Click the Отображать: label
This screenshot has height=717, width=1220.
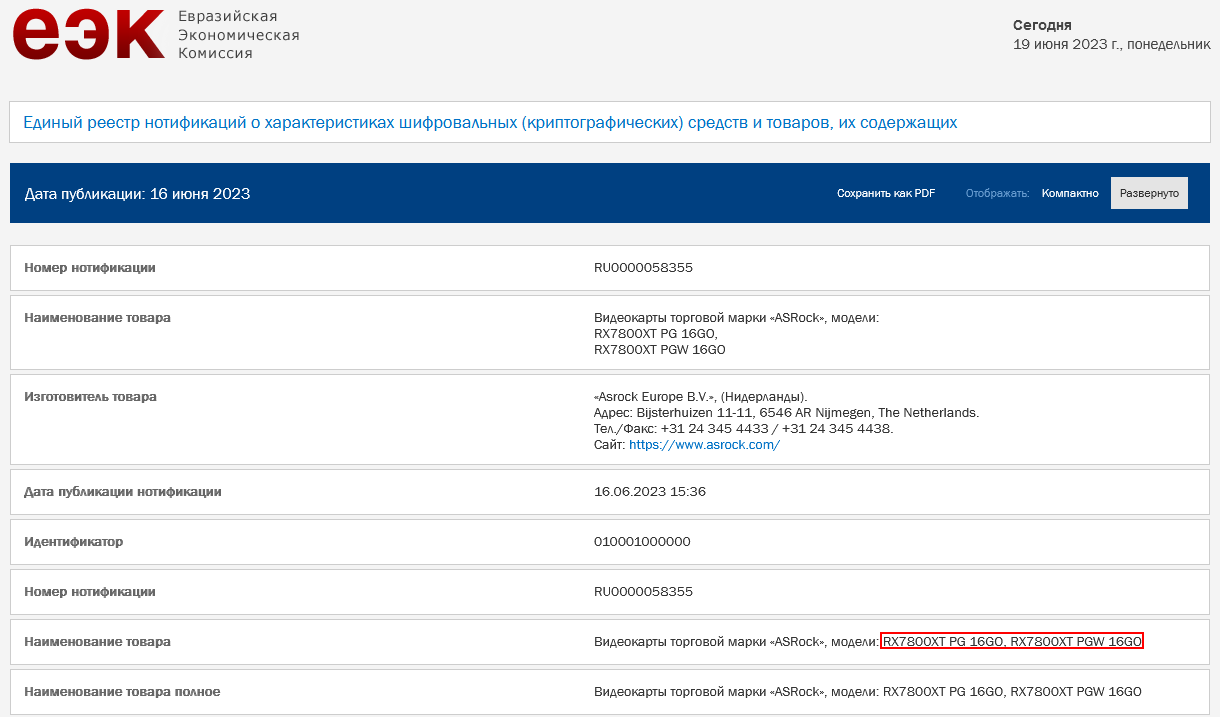pyautogui.click(x=997, y=193)
